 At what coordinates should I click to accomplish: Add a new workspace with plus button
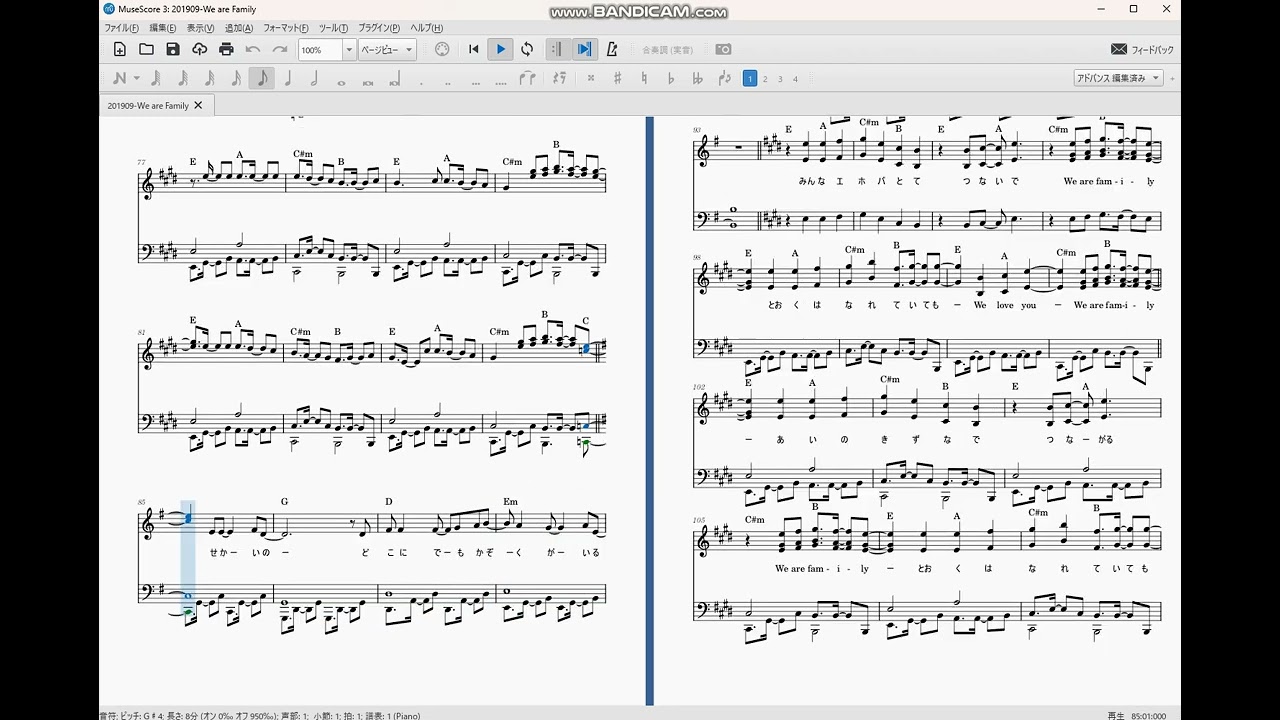coord(1172,78)
